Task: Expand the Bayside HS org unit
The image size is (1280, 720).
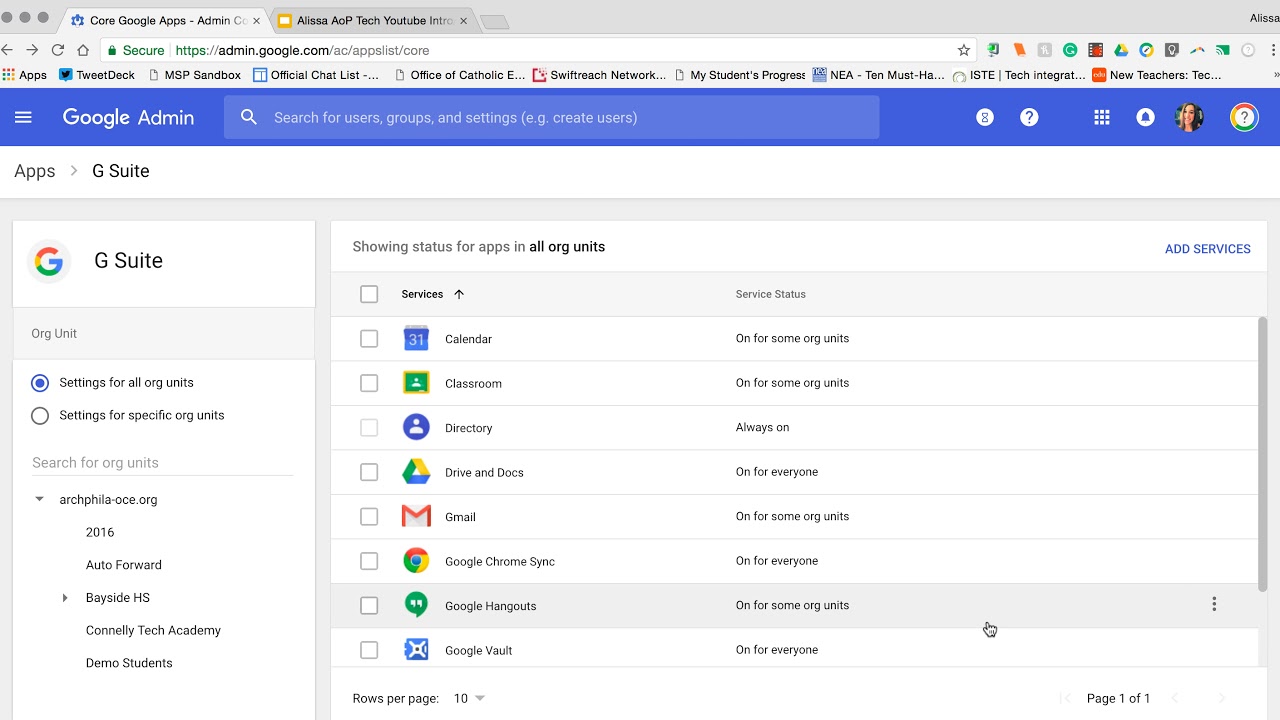Action: click(65, 598)
